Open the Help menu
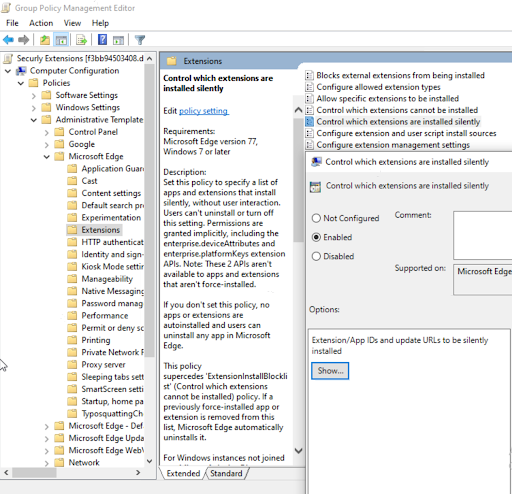Viewport: 512px width, 494px height. coord(100,23)
